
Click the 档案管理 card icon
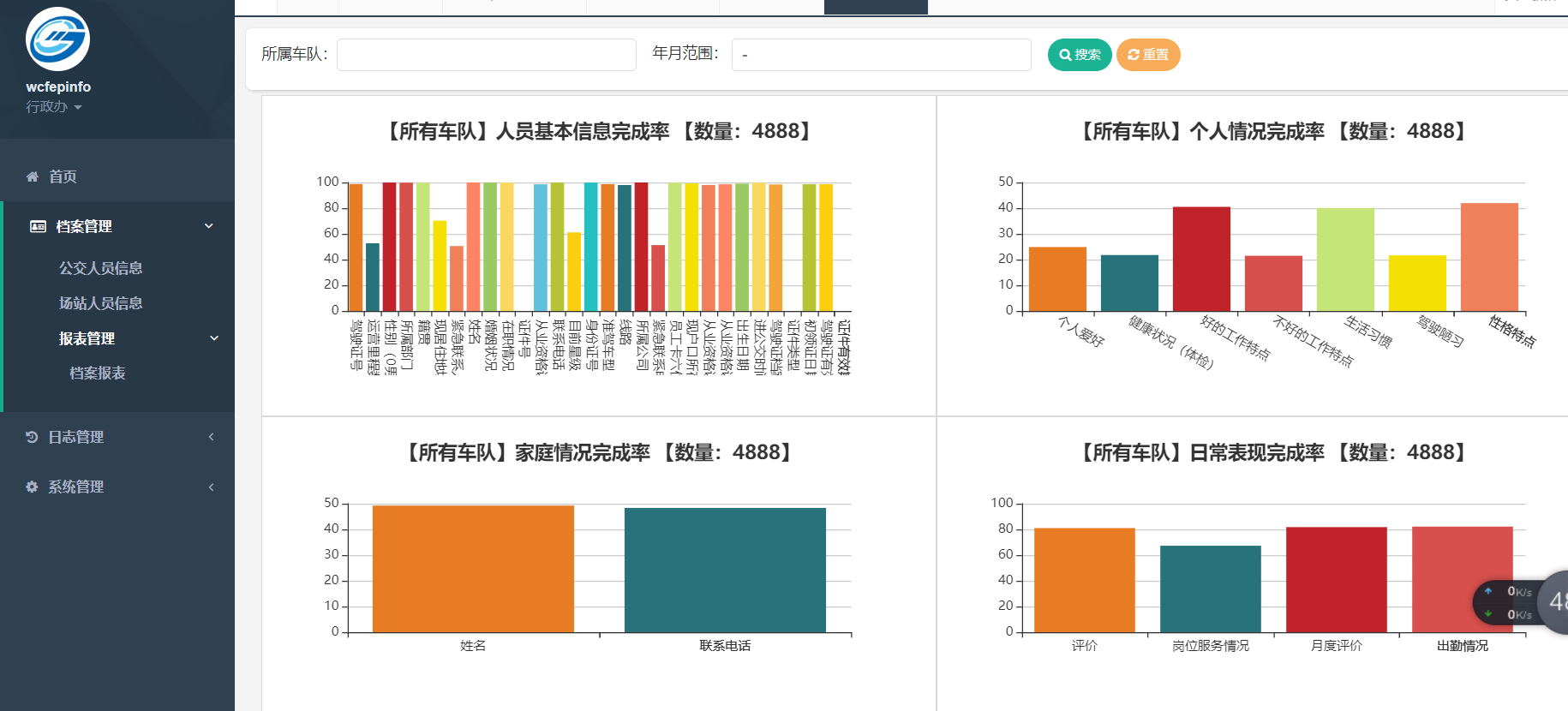pos(39,226)
